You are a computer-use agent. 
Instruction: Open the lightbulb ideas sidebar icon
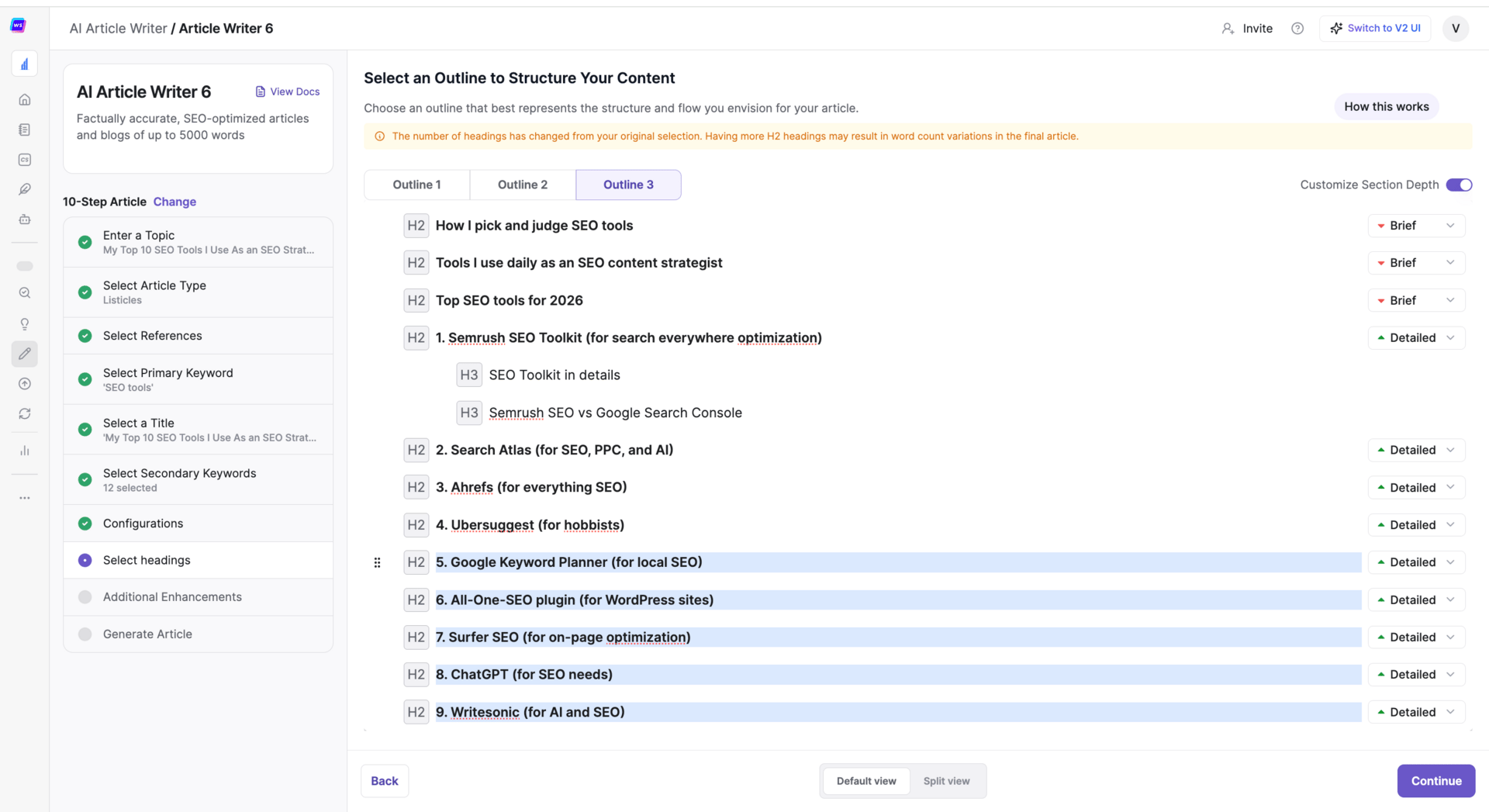(25, 324)
